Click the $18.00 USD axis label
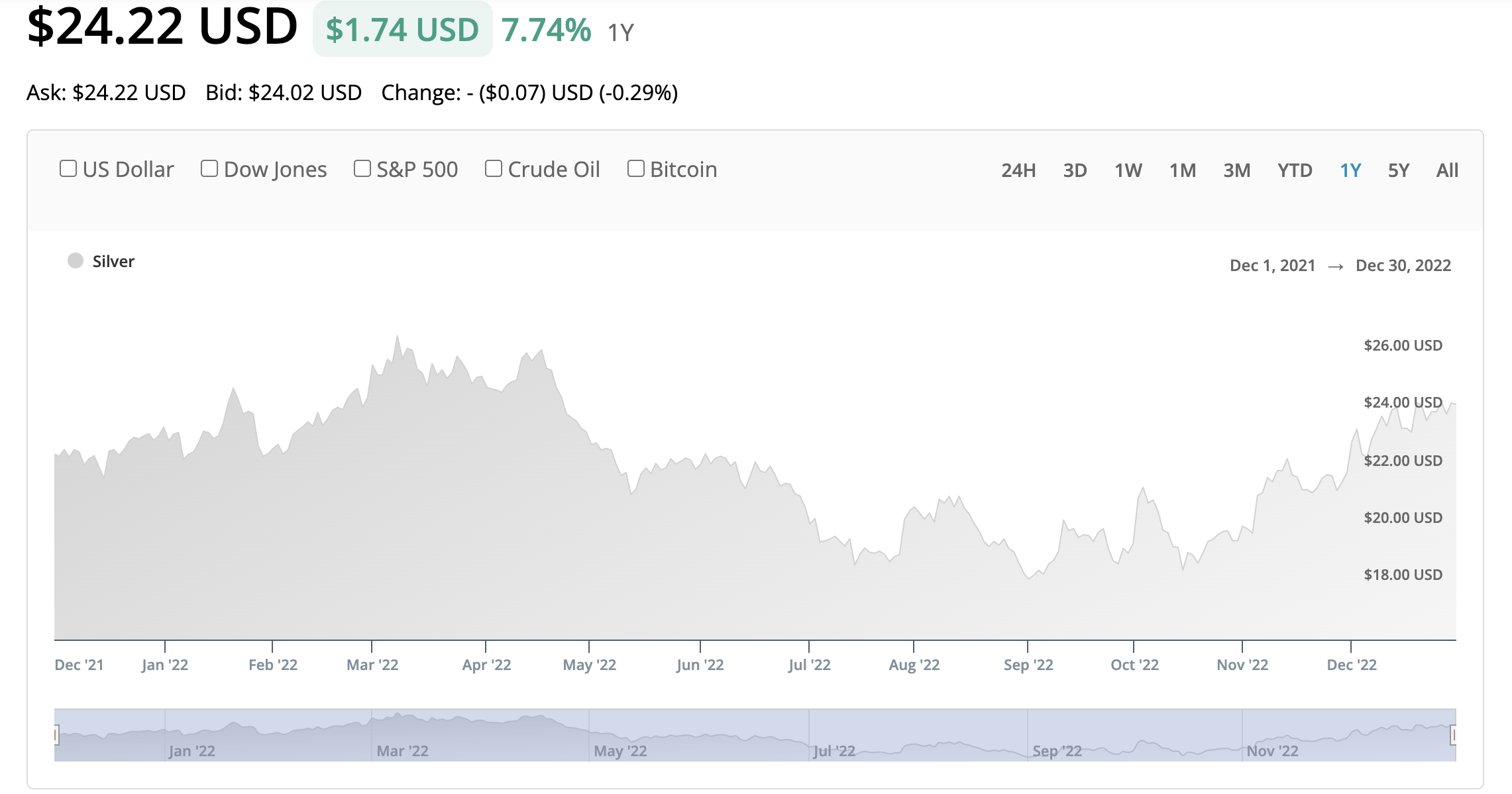Viewport: 1512px width, 794px height. [1403, 575]
